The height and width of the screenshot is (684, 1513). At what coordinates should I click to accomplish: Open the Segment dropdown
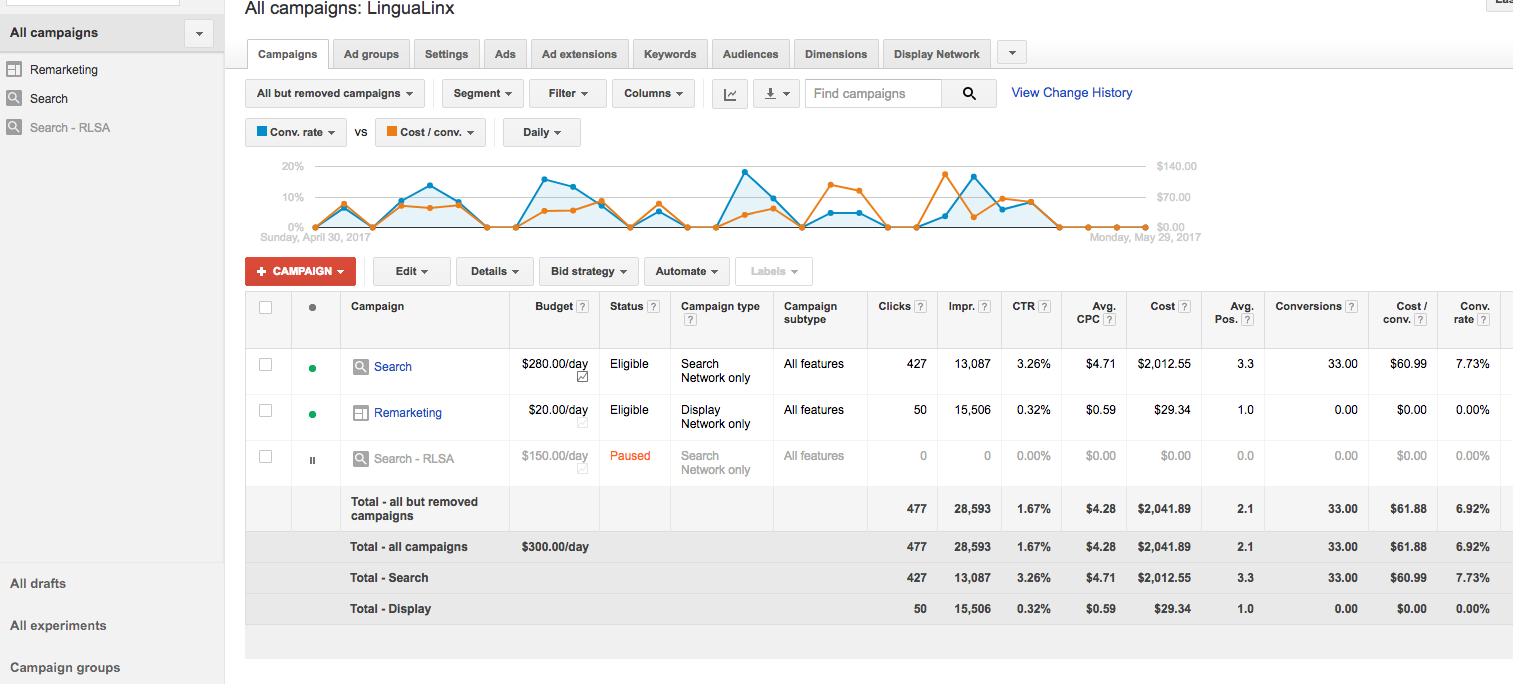[482, 94]
